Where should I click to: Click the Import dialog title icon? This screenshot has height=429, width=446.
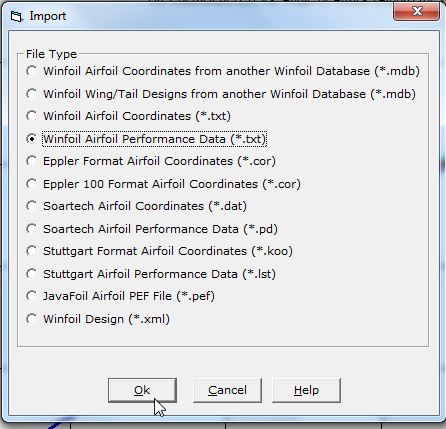click(x=16, y=16)
